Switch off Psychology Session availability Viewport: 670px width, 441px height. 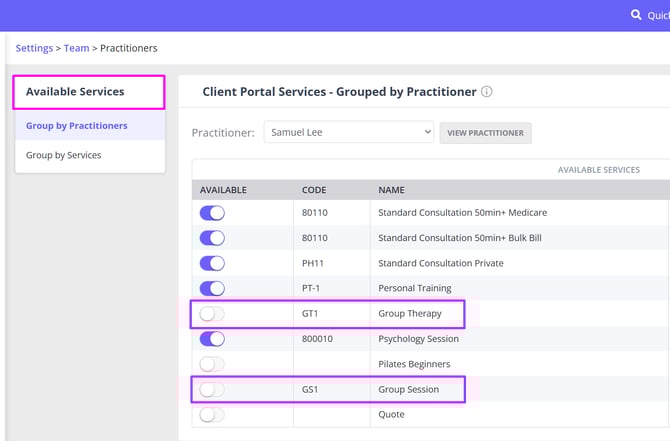click(212, 339)
